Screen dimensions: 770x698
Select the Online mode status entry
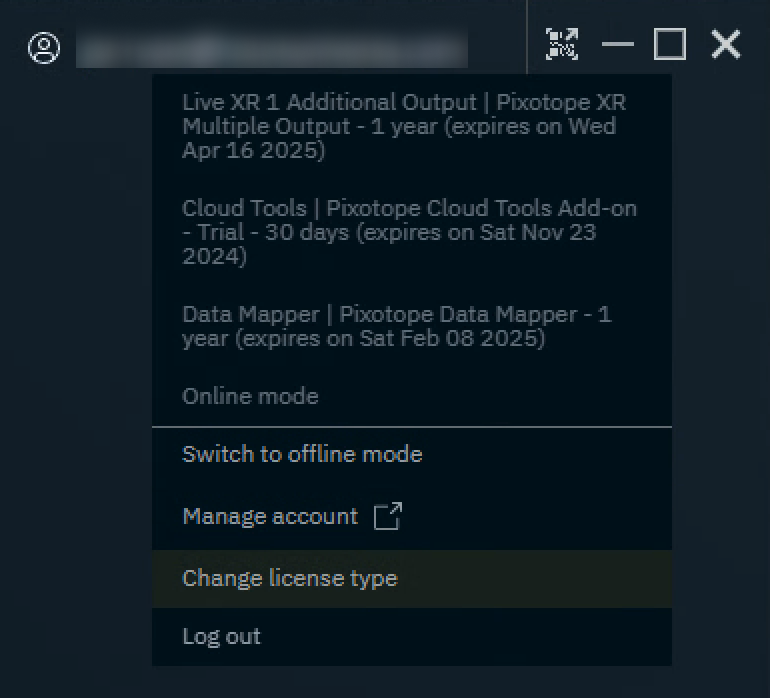pyautogui.click(x=250, y=396)
